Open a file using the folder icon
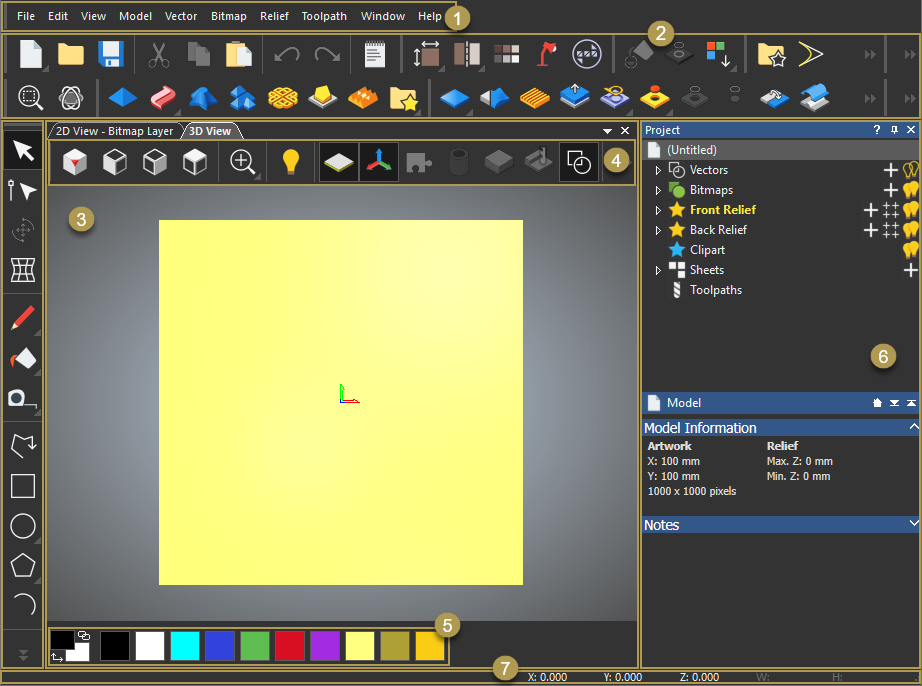 pyautogui.click(x=71, y=54)
